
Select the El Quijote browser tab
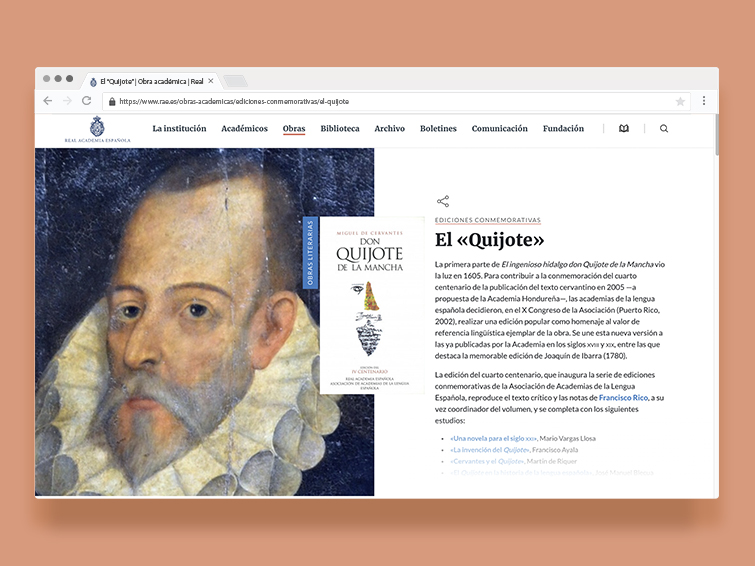(152, 81)
